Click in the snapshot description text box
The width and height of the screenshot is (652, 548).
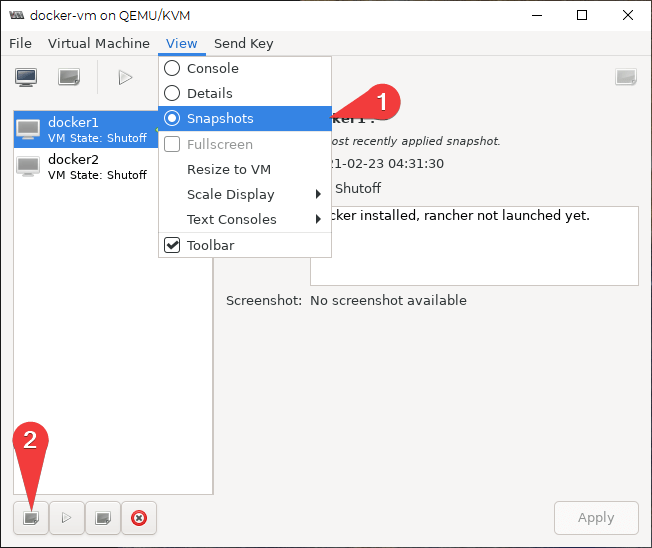pyautogui.click(x=474, y=246)
